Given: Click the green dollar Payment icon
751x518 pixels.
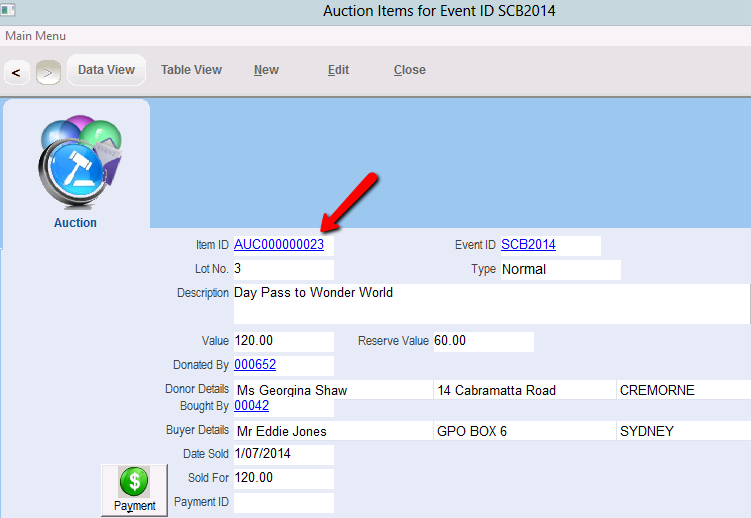Looking at the screenshot, I should (x=134, y=482).
